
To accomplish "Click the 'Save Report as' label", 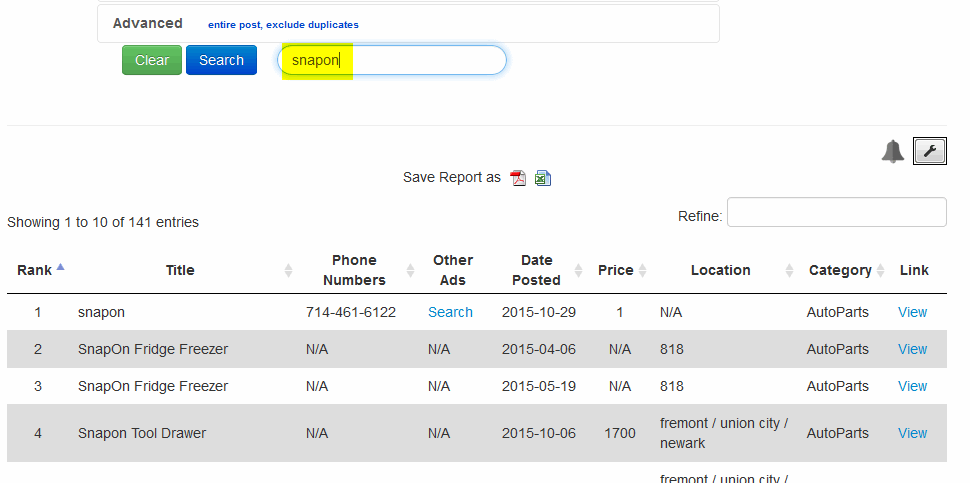I will (x=452, y=177).
